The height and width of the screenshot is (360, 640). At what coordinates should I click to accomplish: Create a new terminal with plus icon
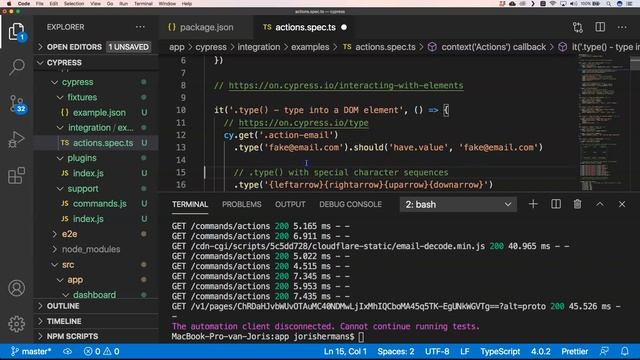pos(533,204)
